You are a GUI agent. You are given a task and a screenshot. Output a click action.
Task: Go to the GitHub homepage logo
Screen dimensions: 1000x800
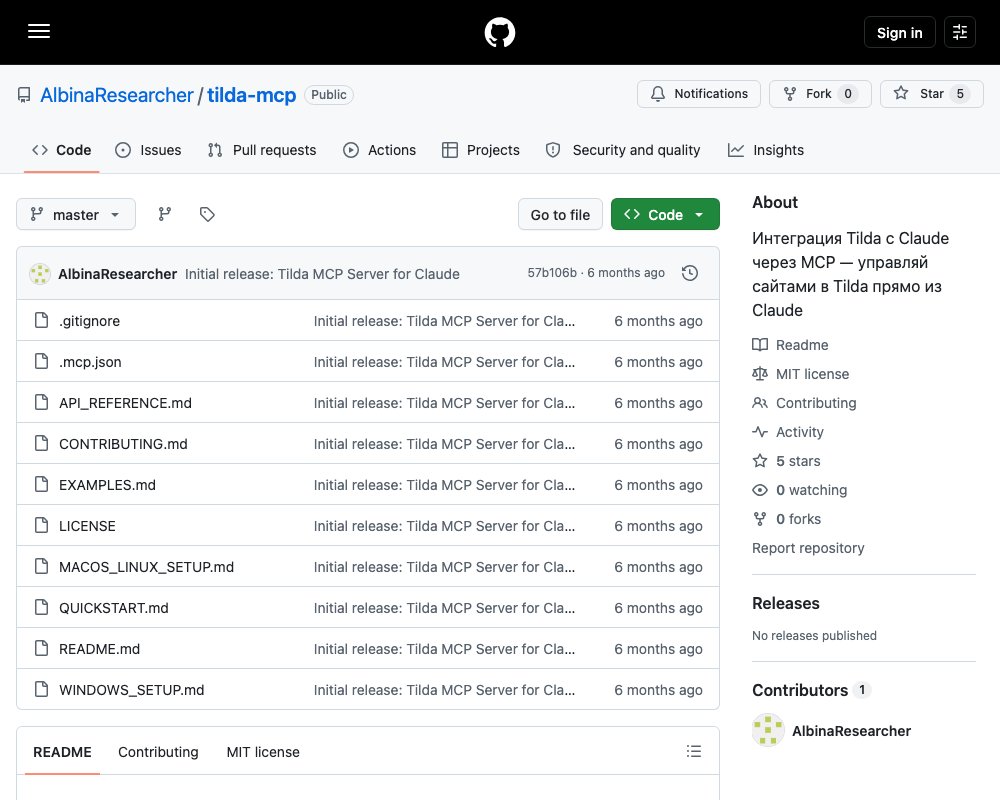pyautogui.click(x=500, y=33)
